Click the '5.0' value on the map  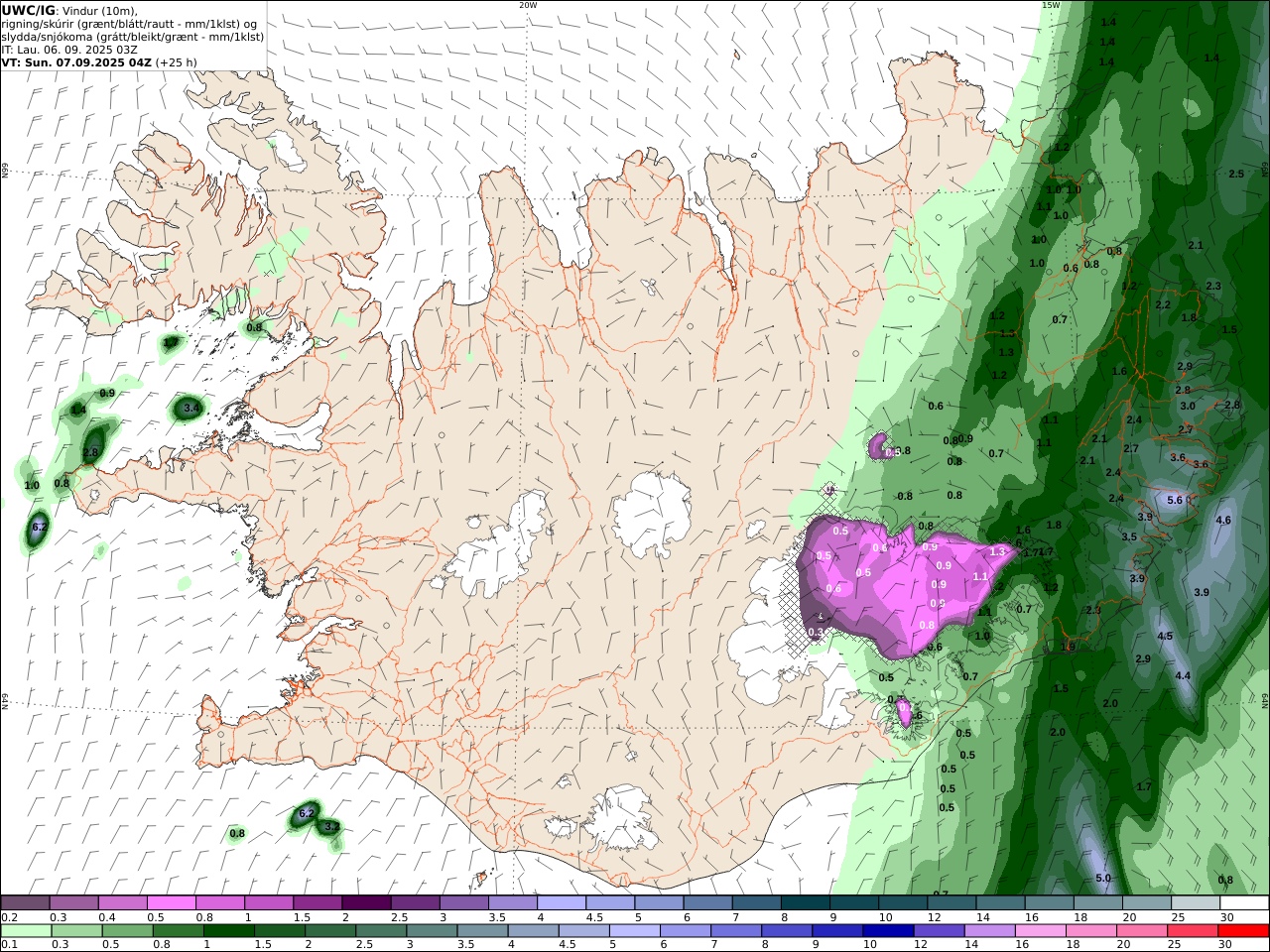[x=1103, y=879]
